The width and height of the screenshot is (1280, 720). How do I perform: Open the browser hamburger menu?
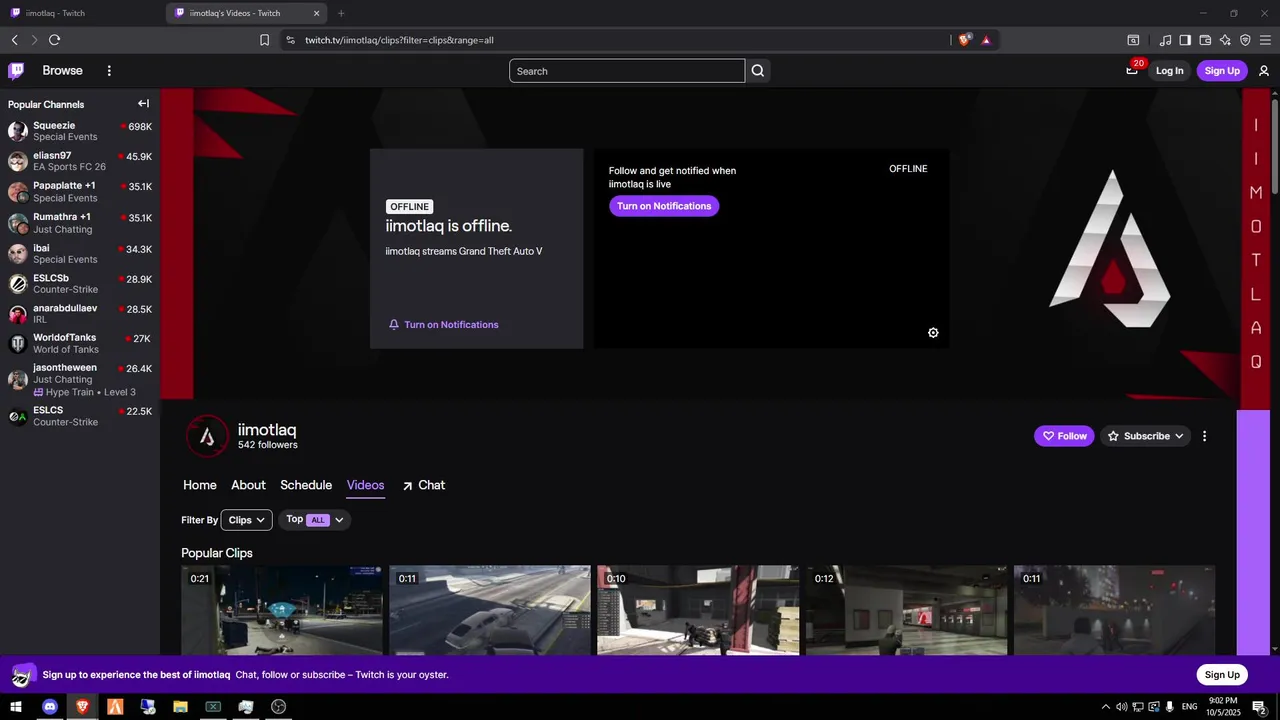[x=1265, y=40]
